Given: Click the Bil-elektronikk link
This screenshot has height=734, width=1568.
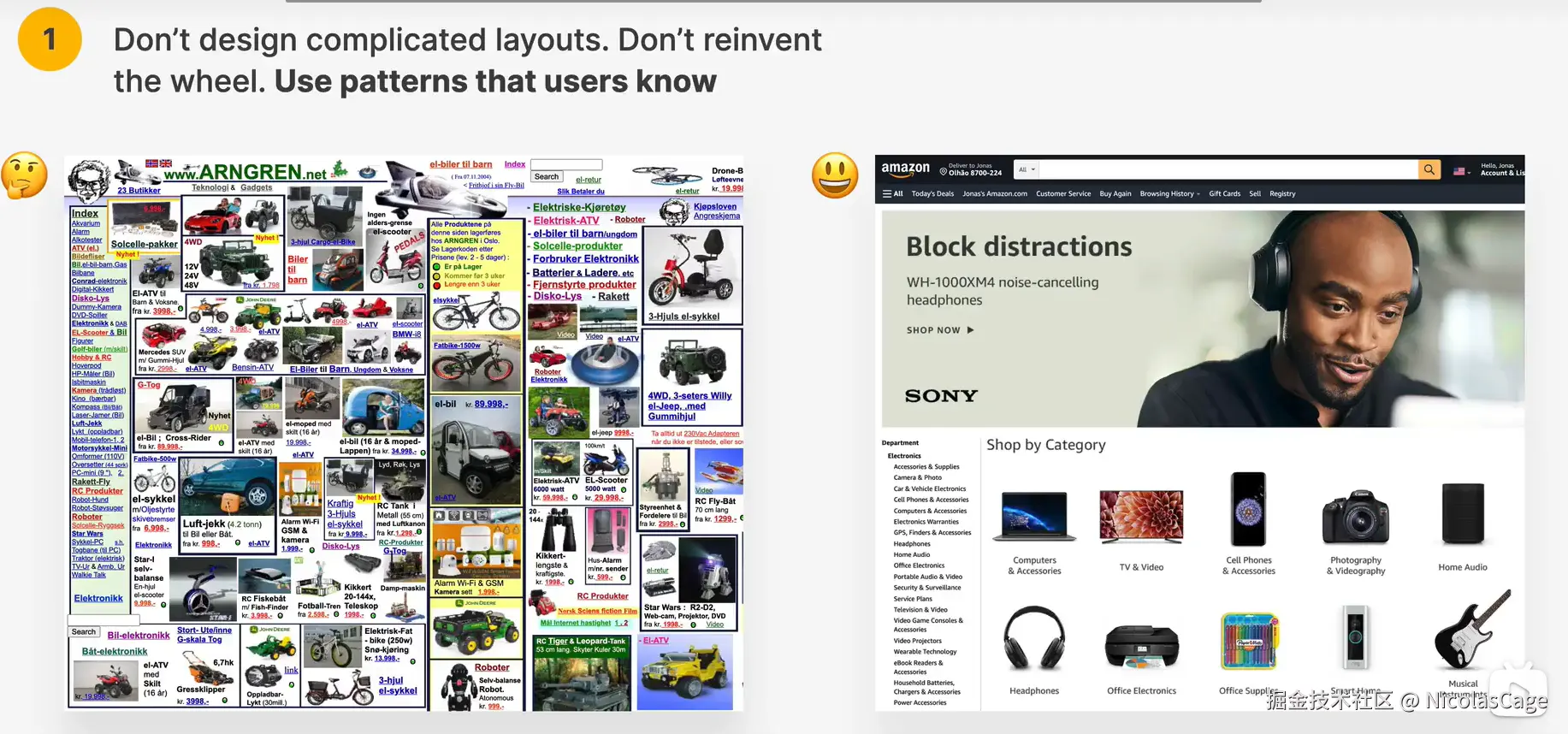Looking at the screenshot, I should point(139,636).
